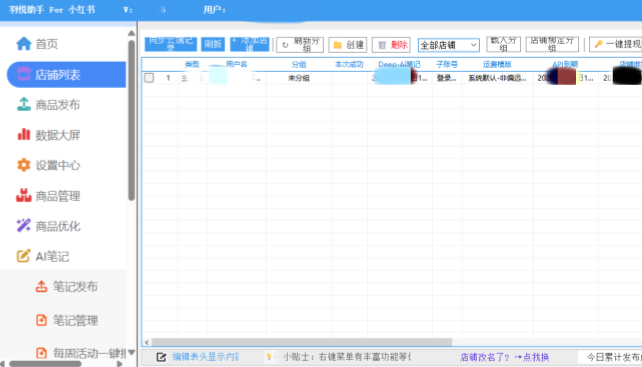Click the 创建 folder button
The image size is (642, 367).
tap(348, 45)
